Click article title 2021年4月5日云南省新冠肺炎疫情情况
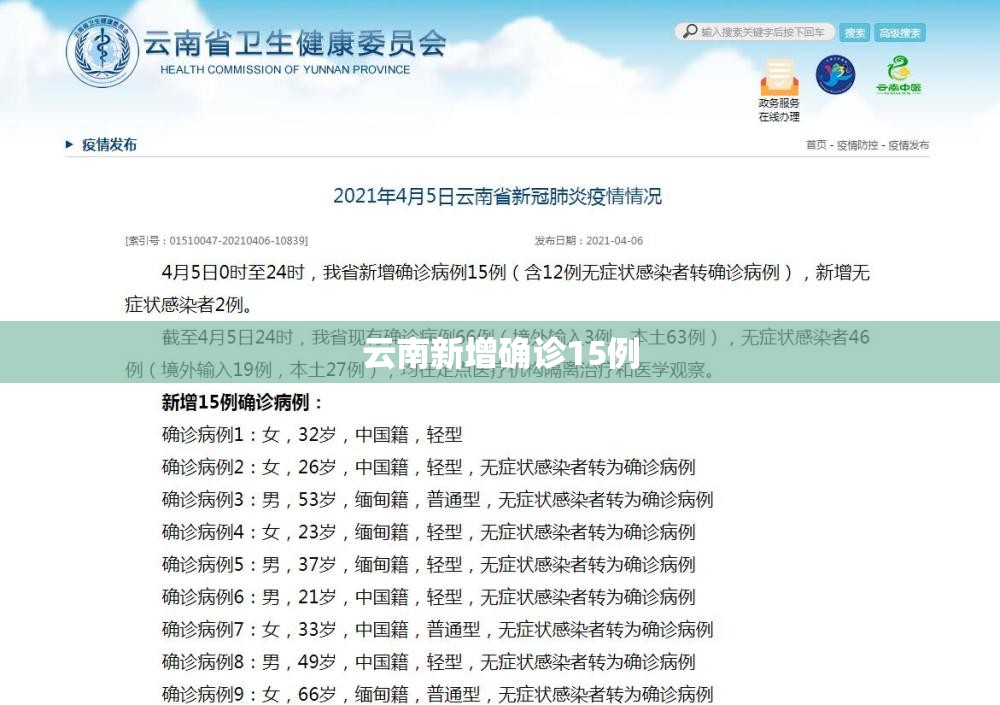 click(x=497, y=196)
